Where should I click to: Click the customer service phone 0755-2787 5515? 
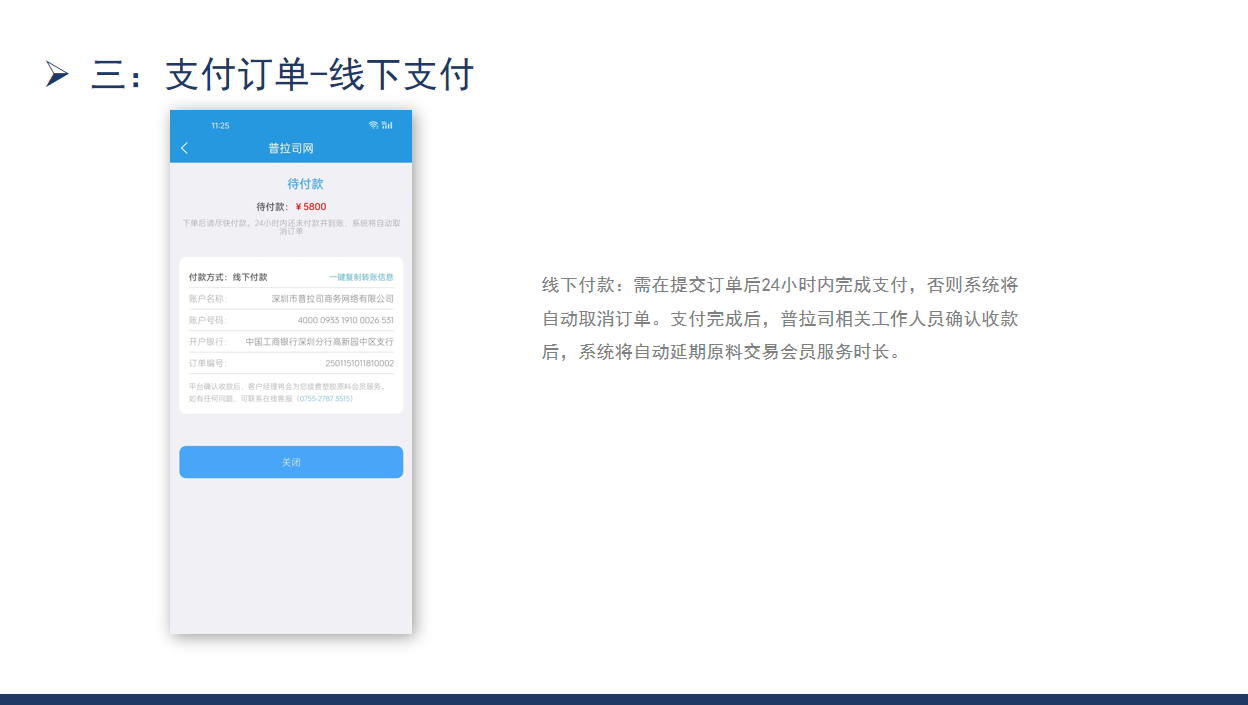click(325, 398)
